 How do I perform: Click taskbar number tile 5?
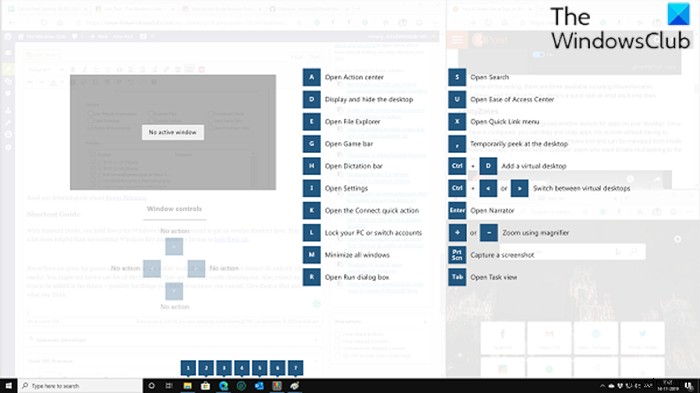point(260,368)
